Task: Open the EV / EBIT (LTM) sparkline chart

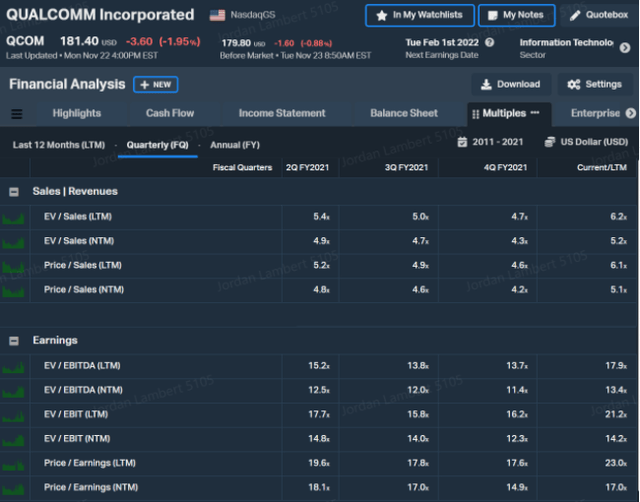Action: (13, 415)
